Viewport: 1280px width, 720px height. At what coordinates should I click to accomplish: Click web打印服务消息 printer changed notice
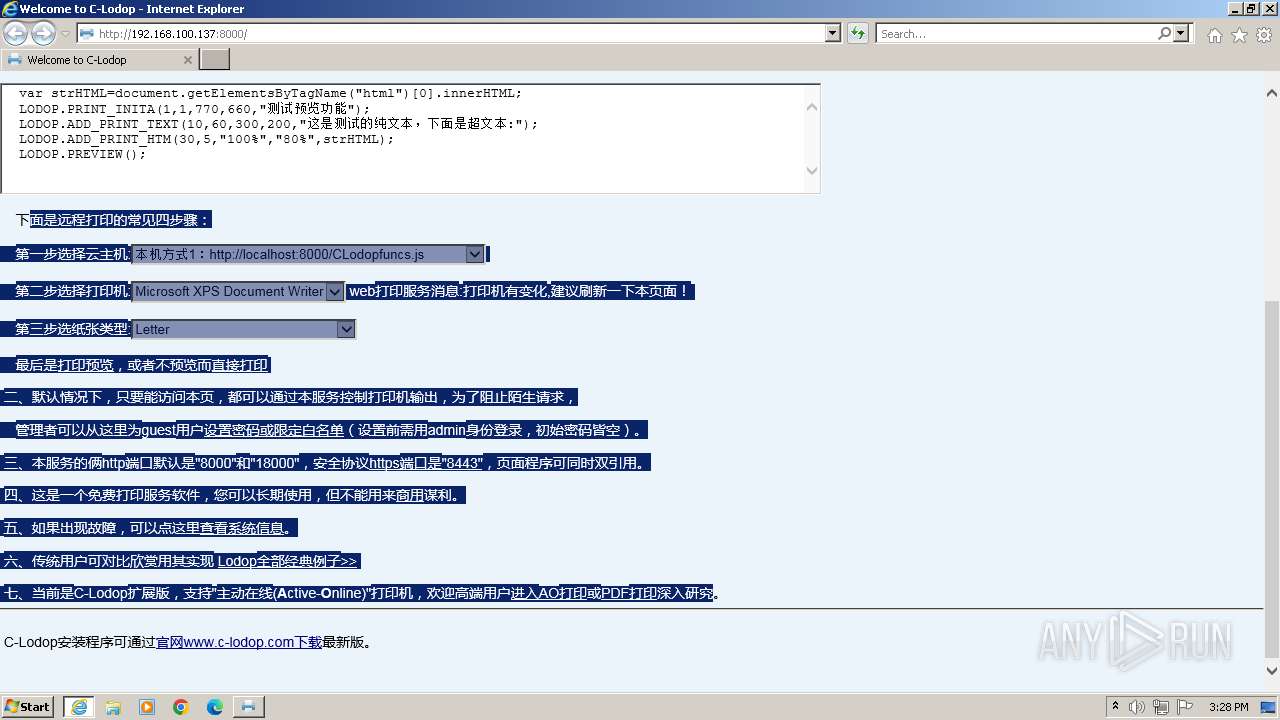(x=519, y=291)
